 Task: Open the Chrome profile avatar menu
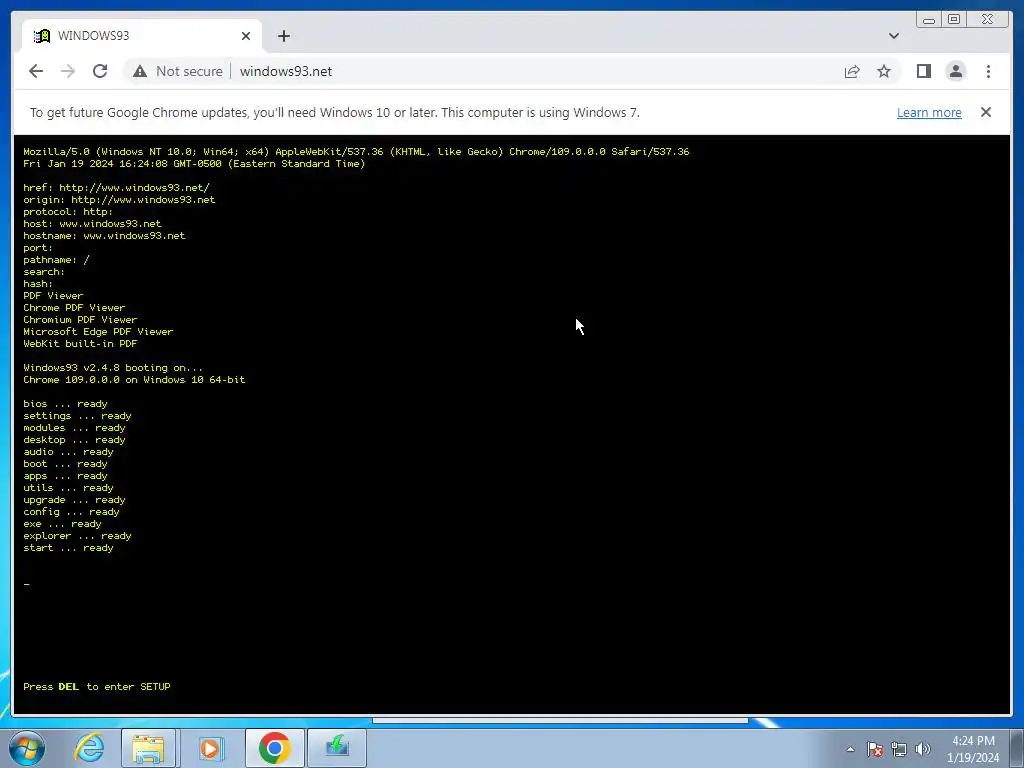pos(955,71)
